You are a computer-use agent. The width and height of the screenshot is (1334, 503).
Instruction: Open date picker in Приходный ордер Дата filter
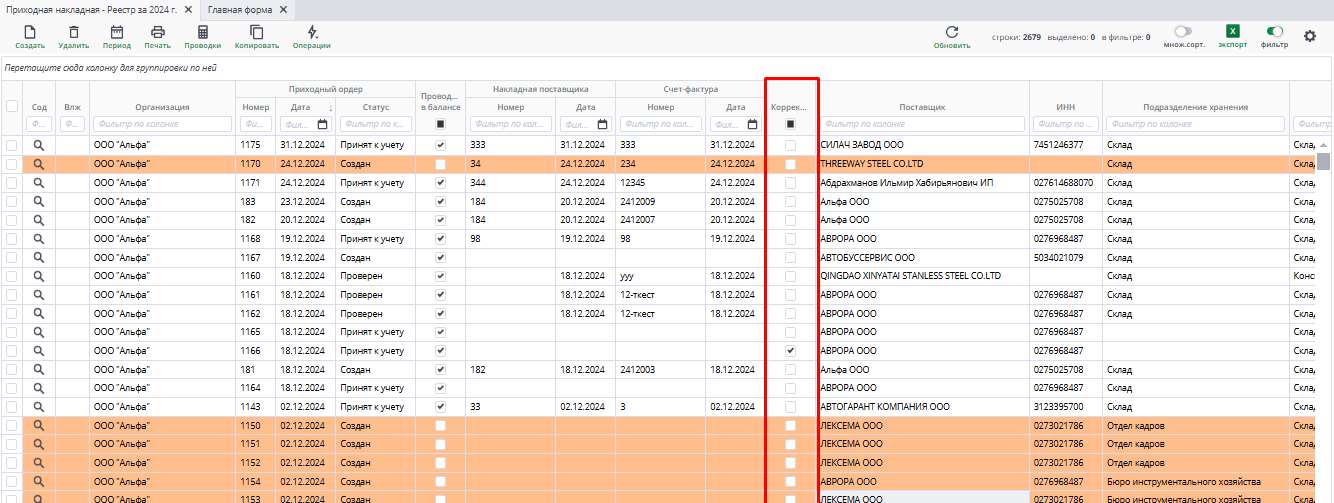click(323, 125)
